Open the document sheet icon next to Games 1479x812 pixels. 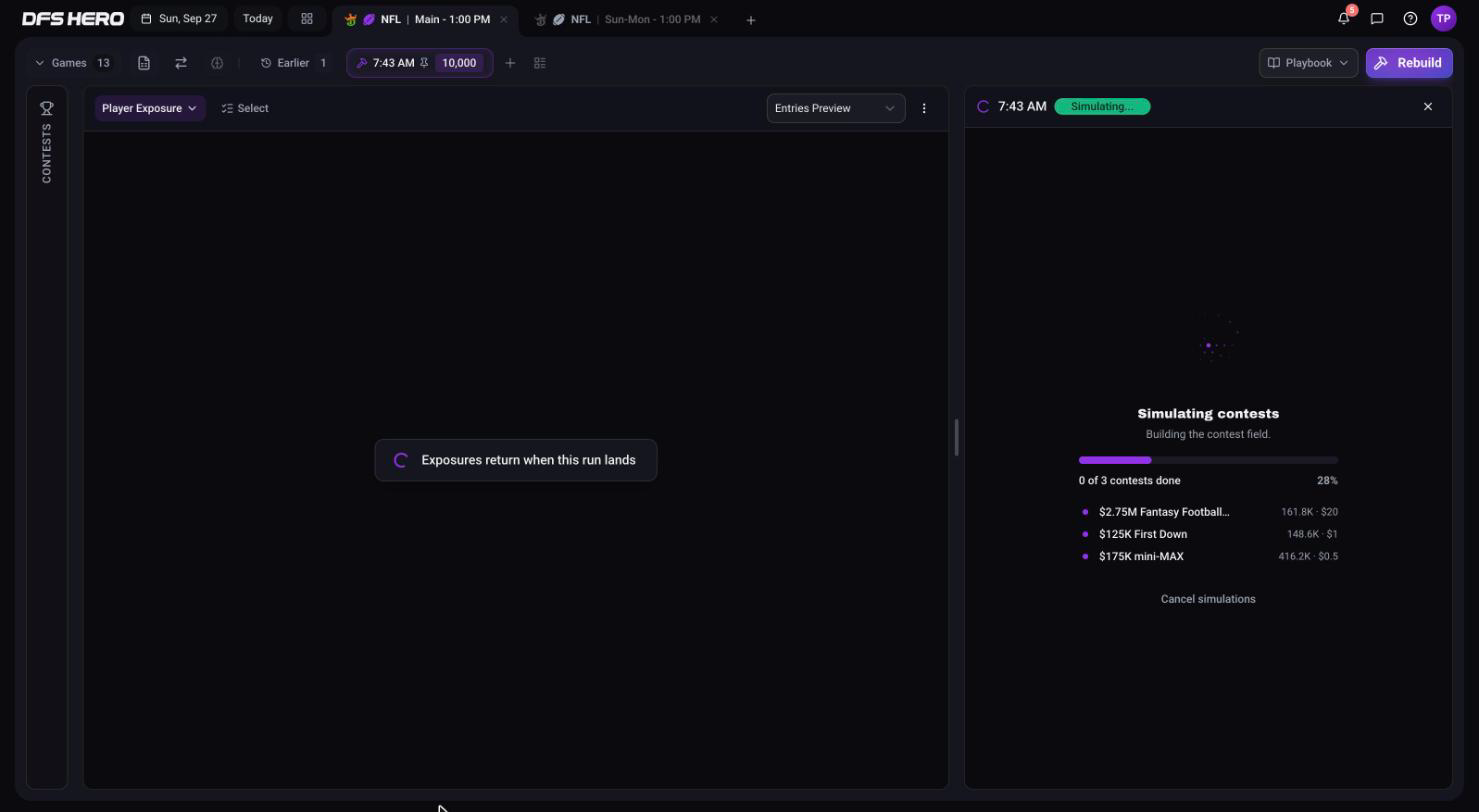pyautogui.click(x=144, y=63)
